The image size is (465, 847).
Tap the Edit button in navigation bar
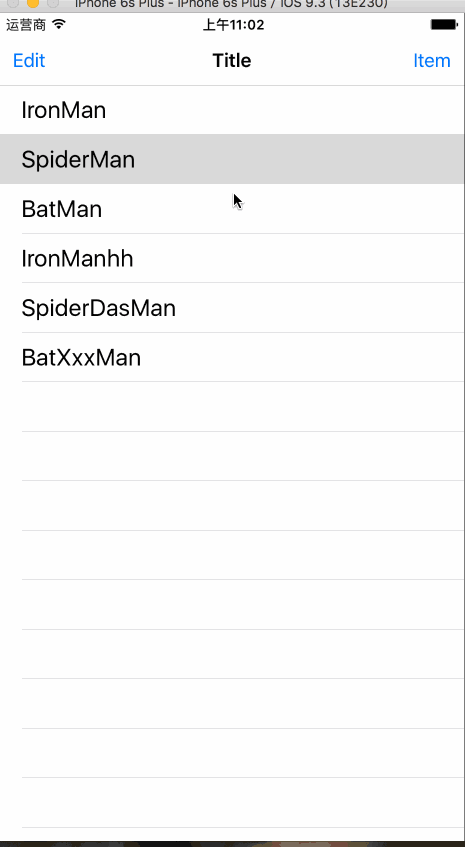pyautogui.click(x=29, y=60)
